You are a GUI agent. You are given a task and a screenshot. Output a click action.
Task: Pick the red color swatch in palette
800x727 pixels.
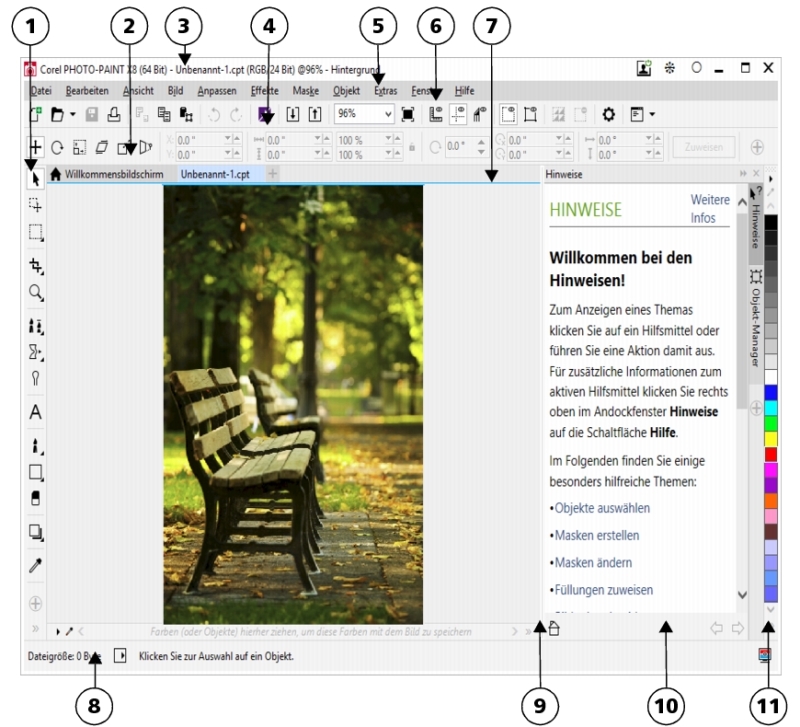[769, 454]
